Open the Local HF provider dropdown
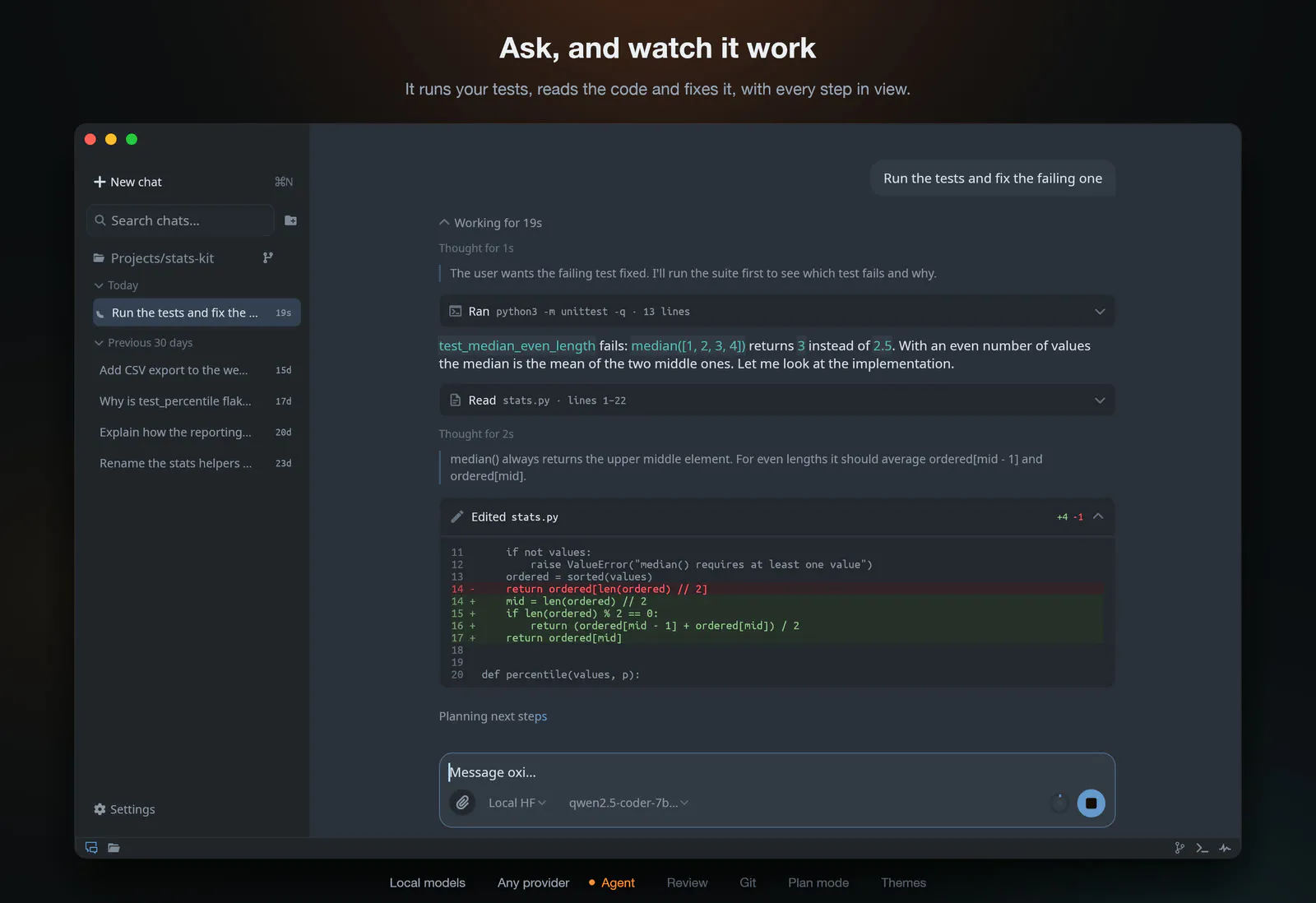Image resolution: width=1316 pixels, height=903 pixels. [517, 803]
